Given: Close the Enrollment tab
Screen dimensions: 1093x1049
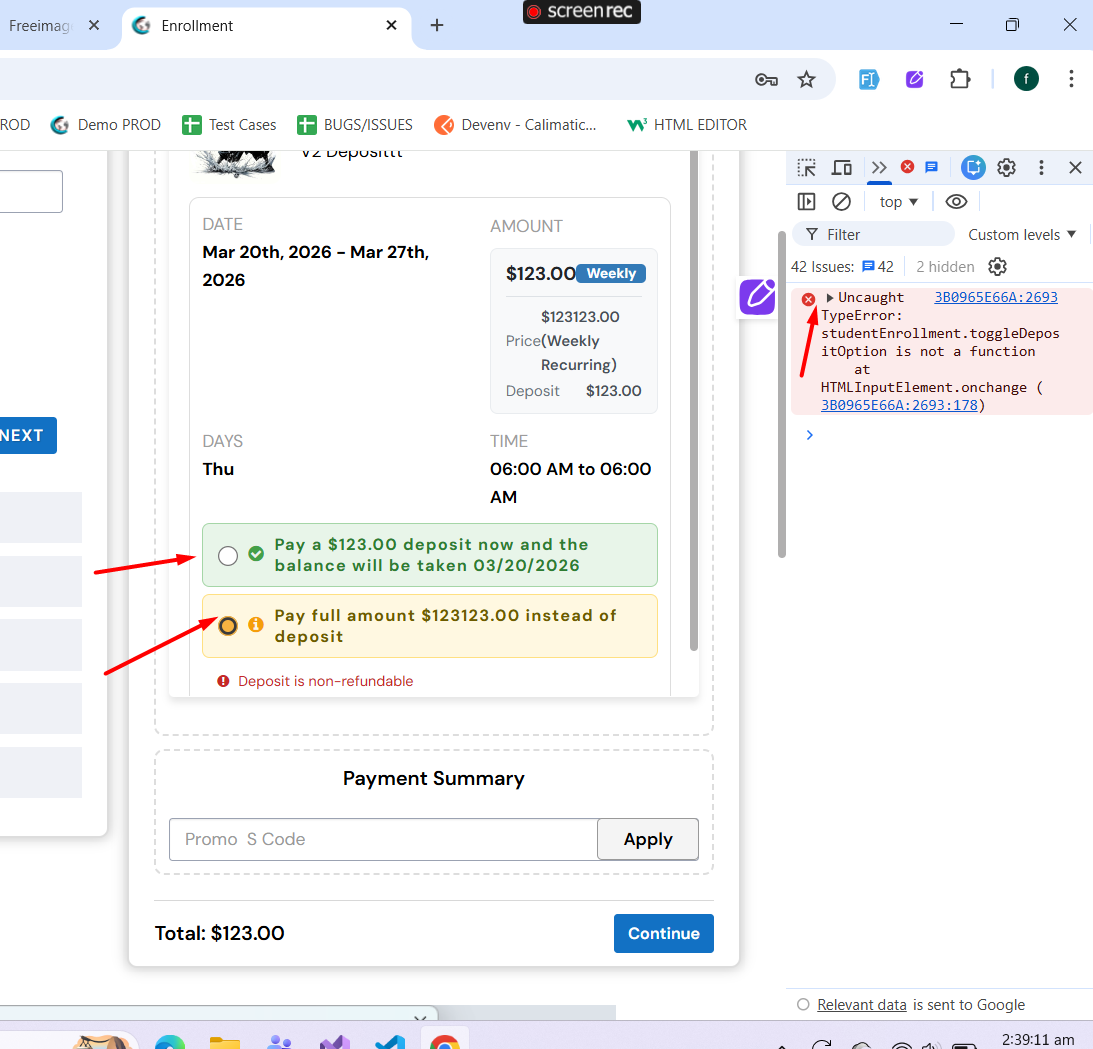Looking at the screenshot, I should coord(392,25).
